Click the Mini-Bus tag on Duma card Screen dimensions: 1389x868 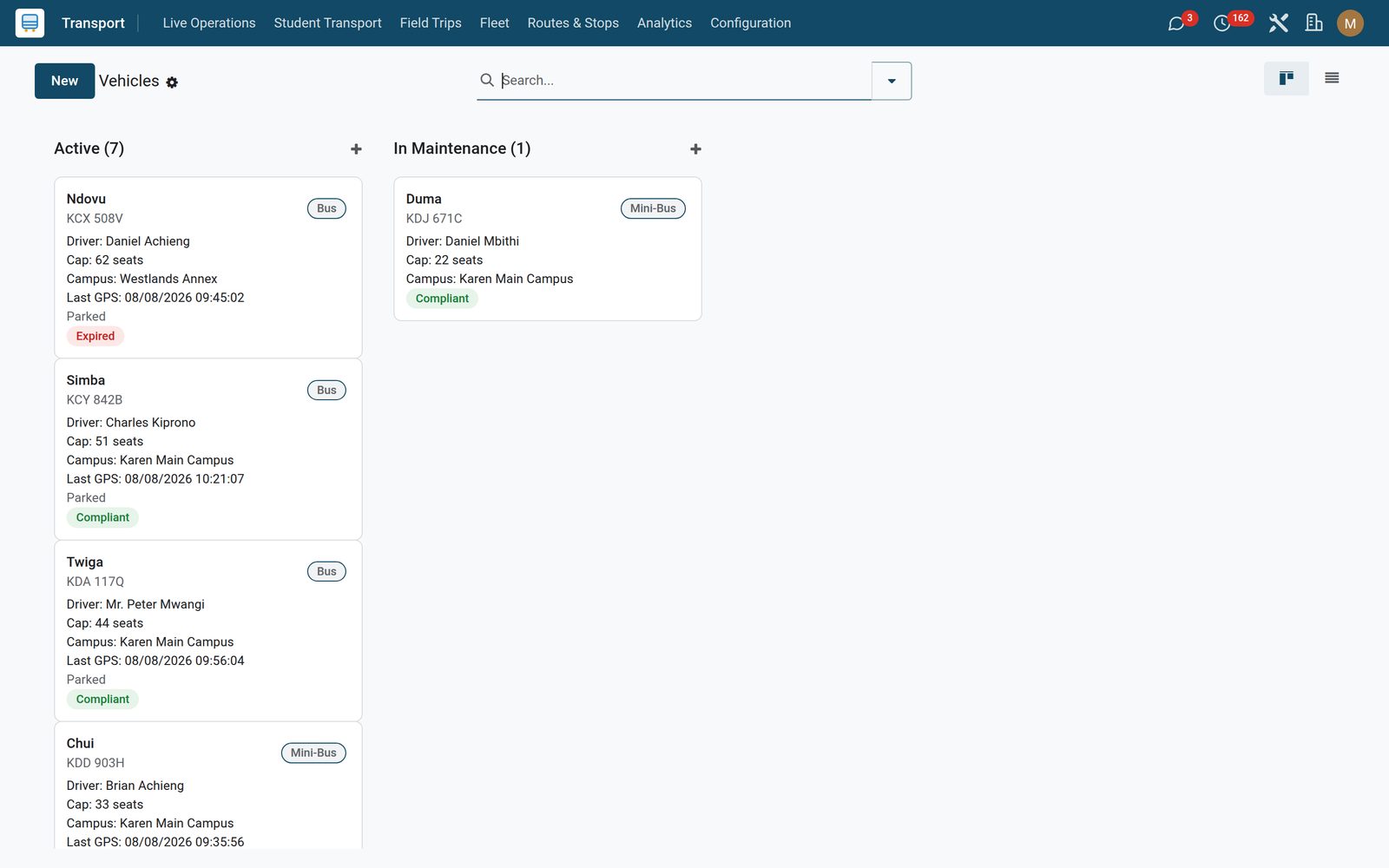[653, 208]
